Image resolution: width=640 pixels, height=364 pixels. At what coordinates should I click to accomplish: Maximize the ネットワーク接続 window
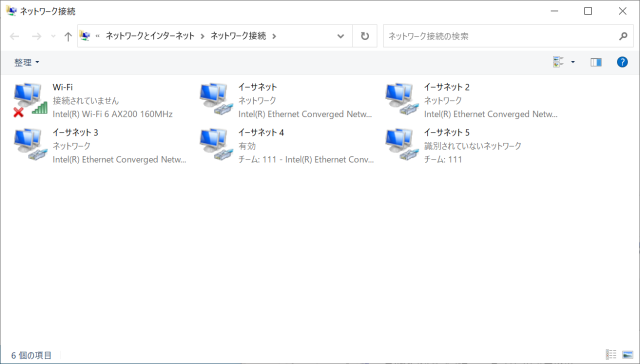click(588, 11)
